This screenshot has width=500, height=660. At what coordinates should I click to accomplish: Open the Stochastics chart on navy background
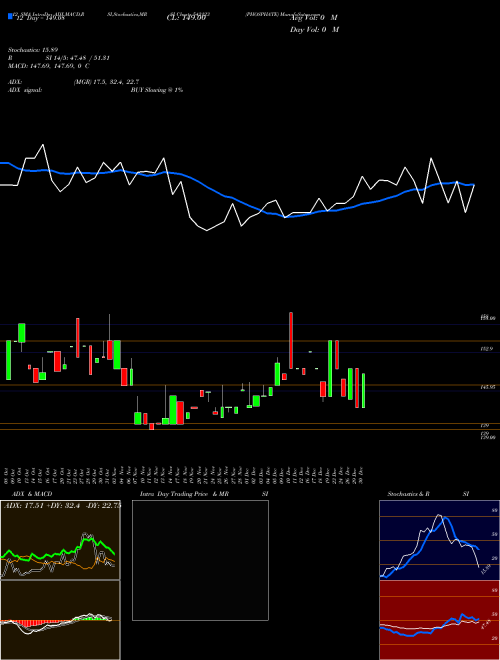click(x=439, y=540)
